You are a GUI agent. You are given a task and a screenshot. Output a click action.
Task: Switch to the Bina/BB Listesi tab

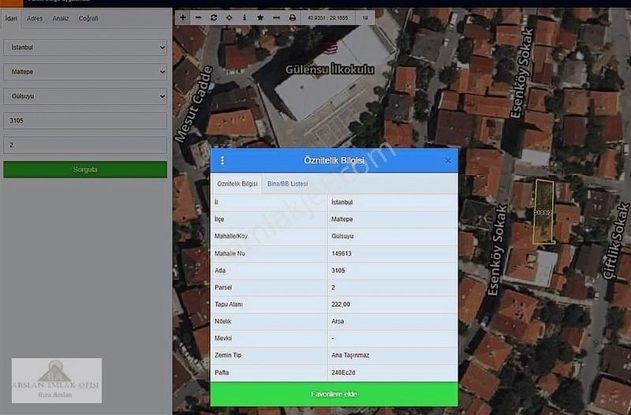[288, 184]
